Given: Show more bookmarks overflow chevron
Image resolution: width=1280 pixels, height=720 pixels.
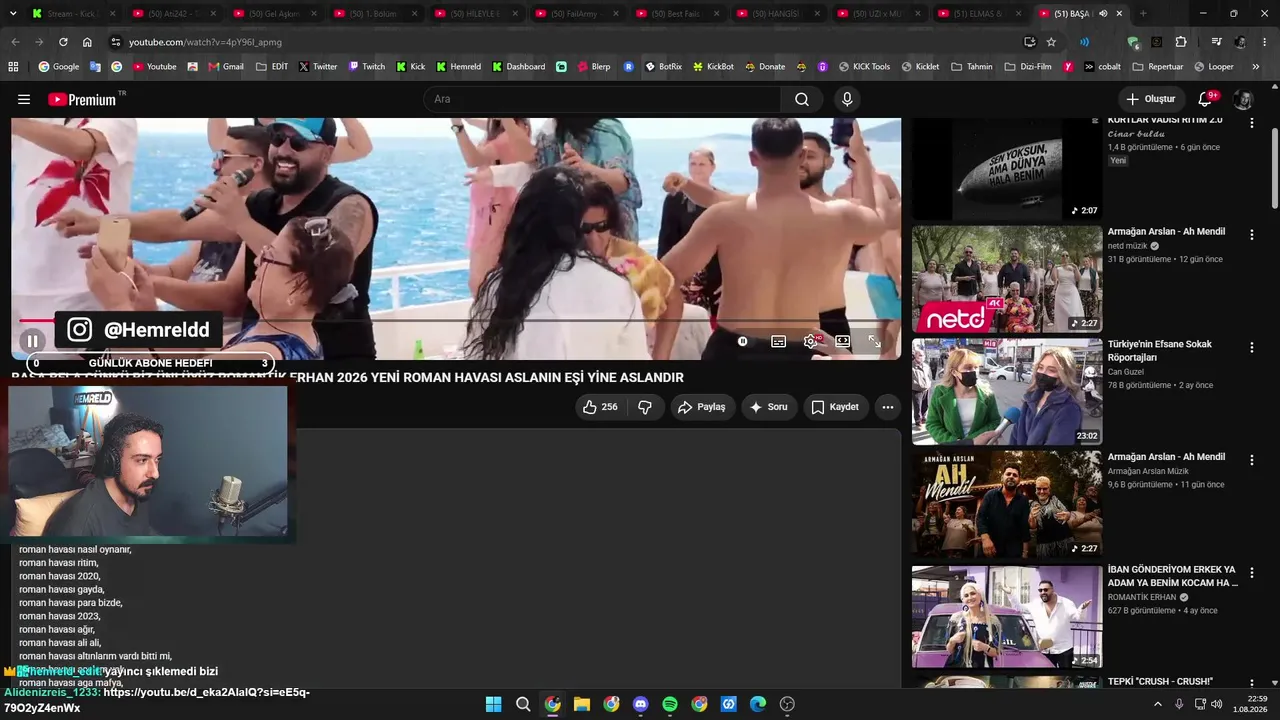Looking at the screenshot, I should coord(1256,67).
